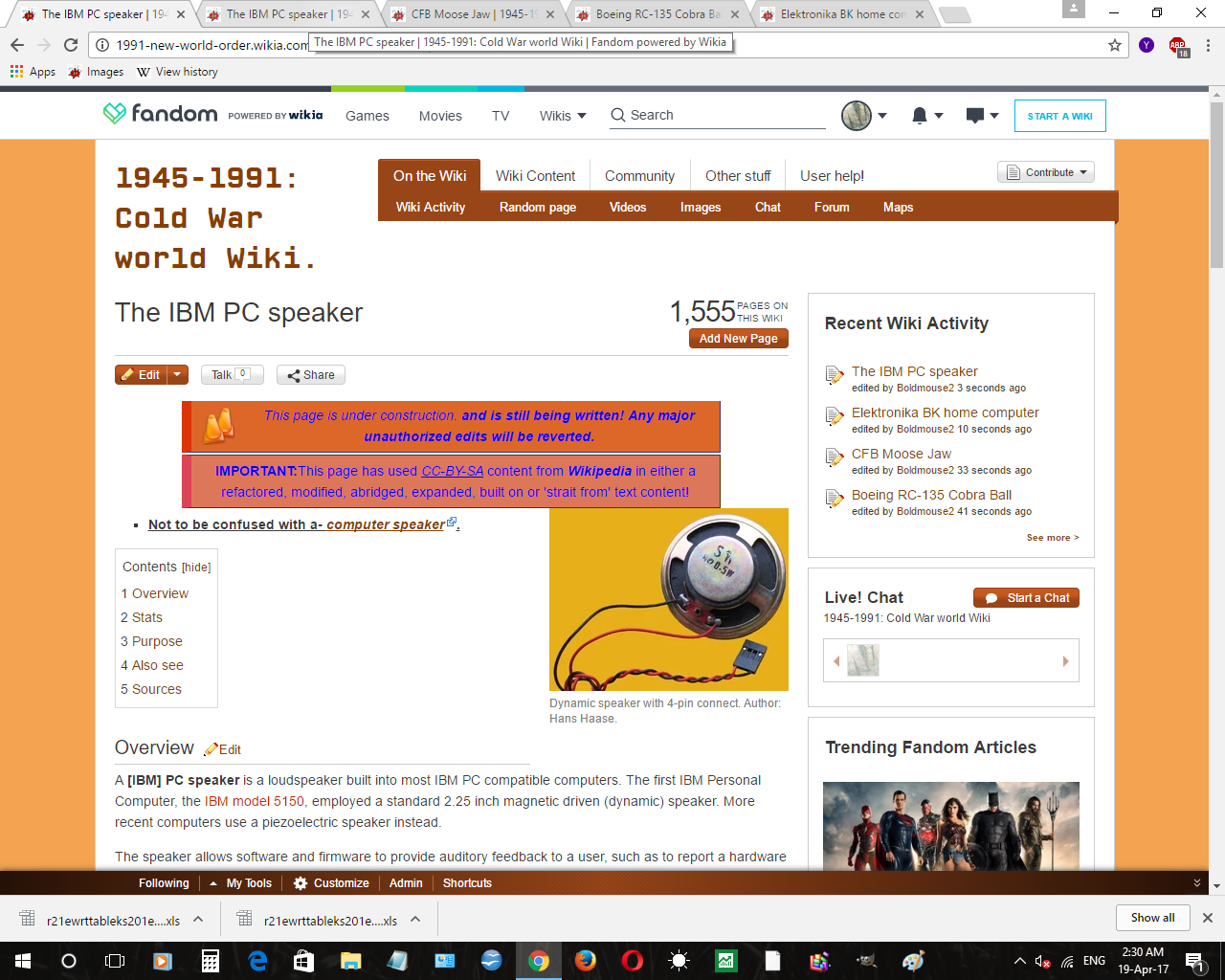
Task: Click the muted volume icon in tray
Action: point(1043,961)
